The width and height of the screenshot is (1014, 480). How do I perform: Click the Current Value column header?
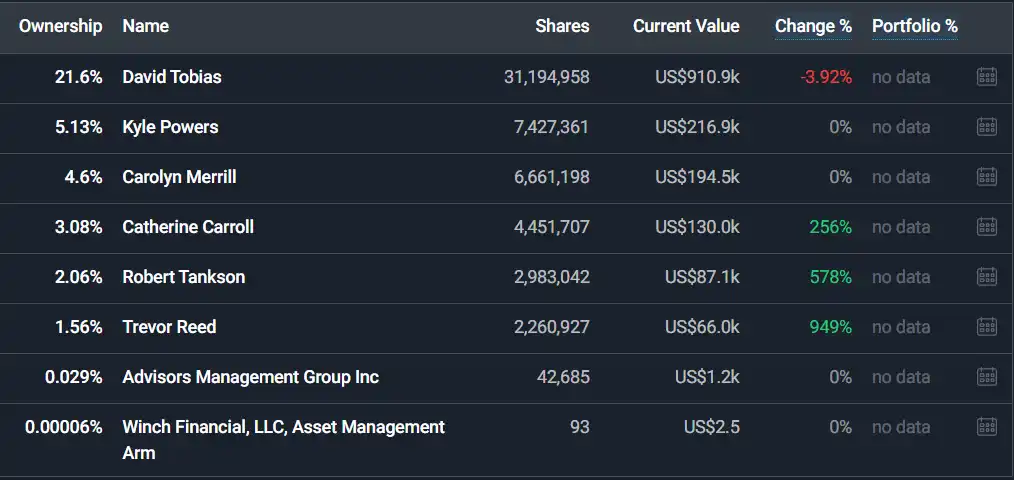pyautogui.click(x=686, y=26)
